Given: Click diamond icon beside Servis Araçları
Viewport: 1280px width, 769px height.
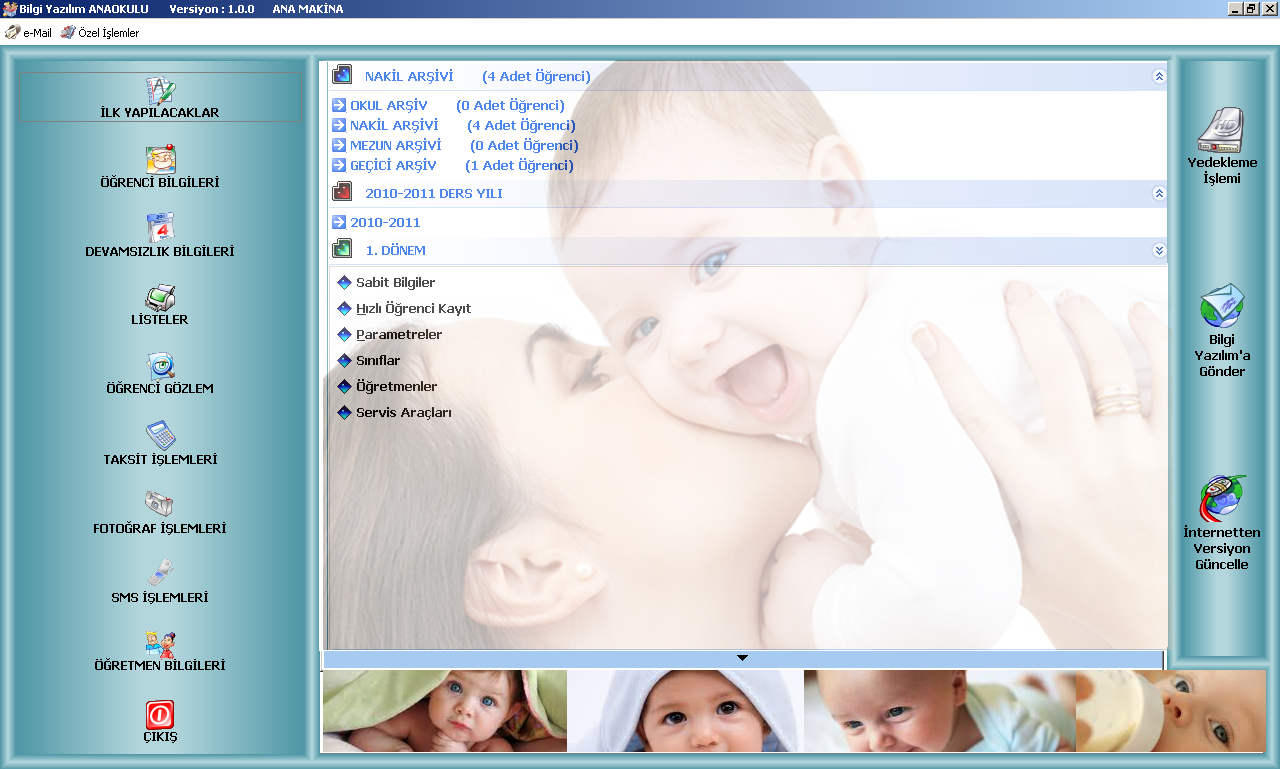Looking at the screenshot, I should tap(345, 413).
